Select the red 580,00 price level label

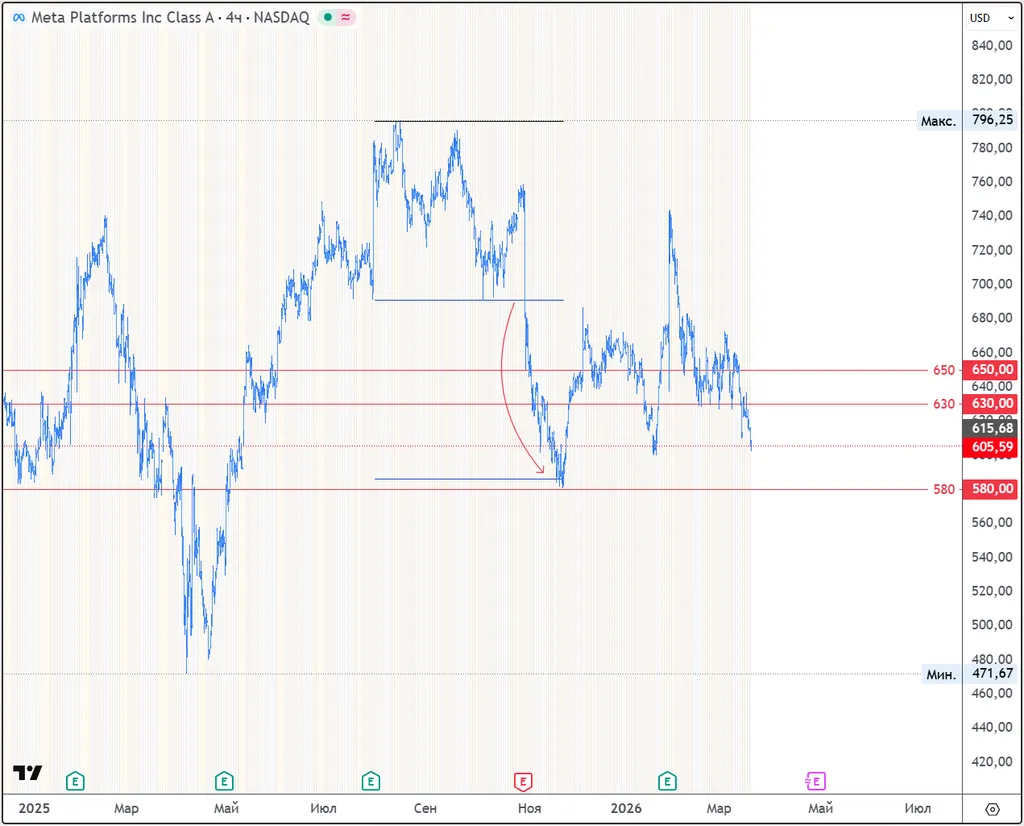click(x=990, y=489)
